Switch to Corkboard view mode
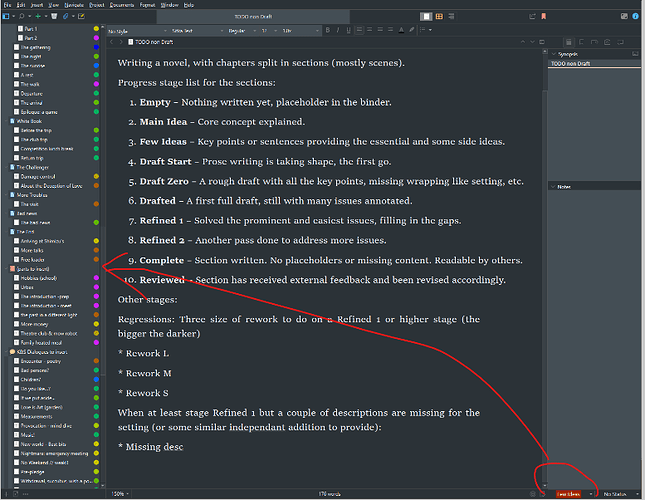Image resolution: width=645 pixels, height=500 pixels. [439, 16]
